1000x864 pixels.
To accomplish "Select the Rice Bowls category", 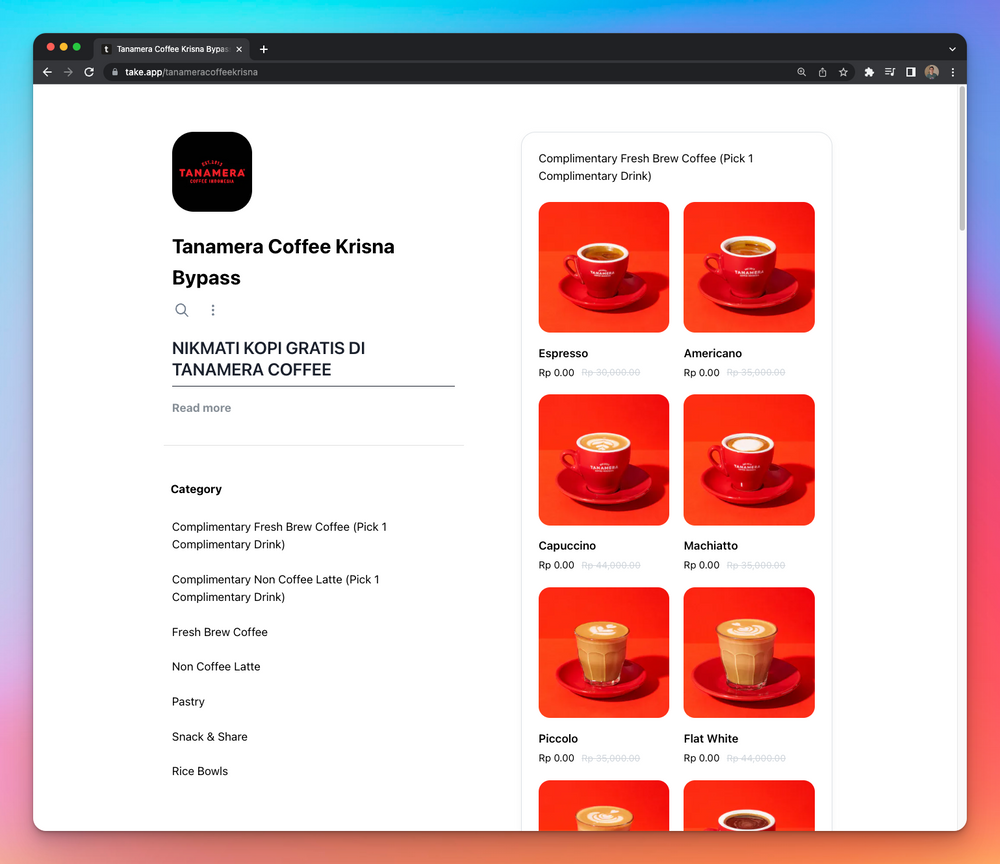I will coord(200,771).
